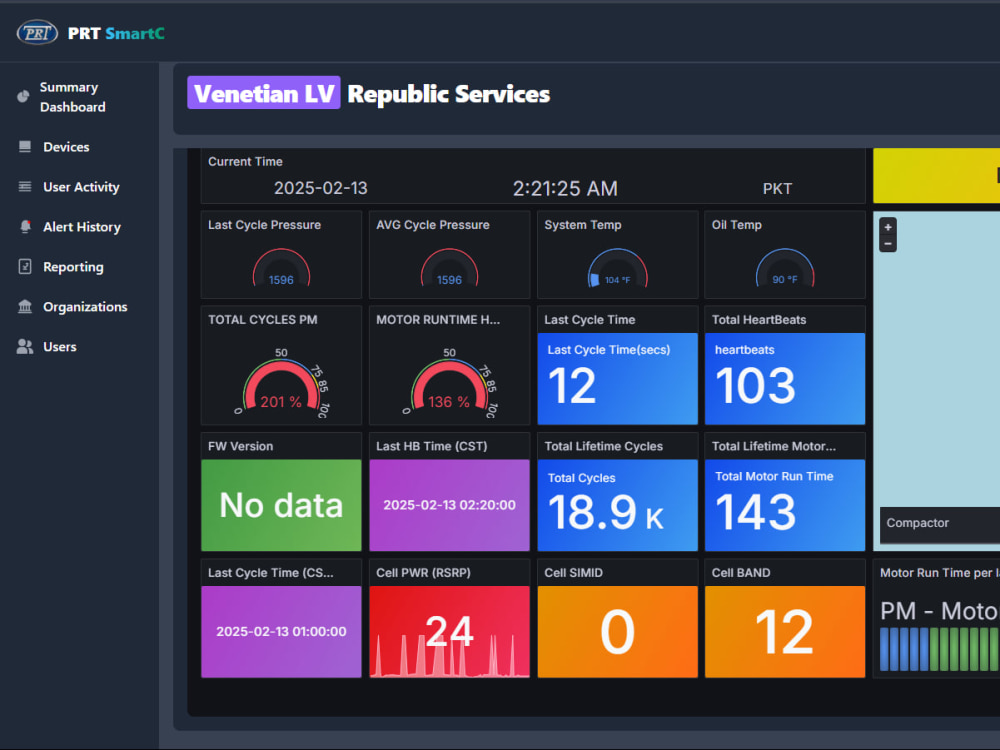Click the Reporting document icon
This screenshot has width=1000, height=750.
pyautogui.click(x=25, y=267)
